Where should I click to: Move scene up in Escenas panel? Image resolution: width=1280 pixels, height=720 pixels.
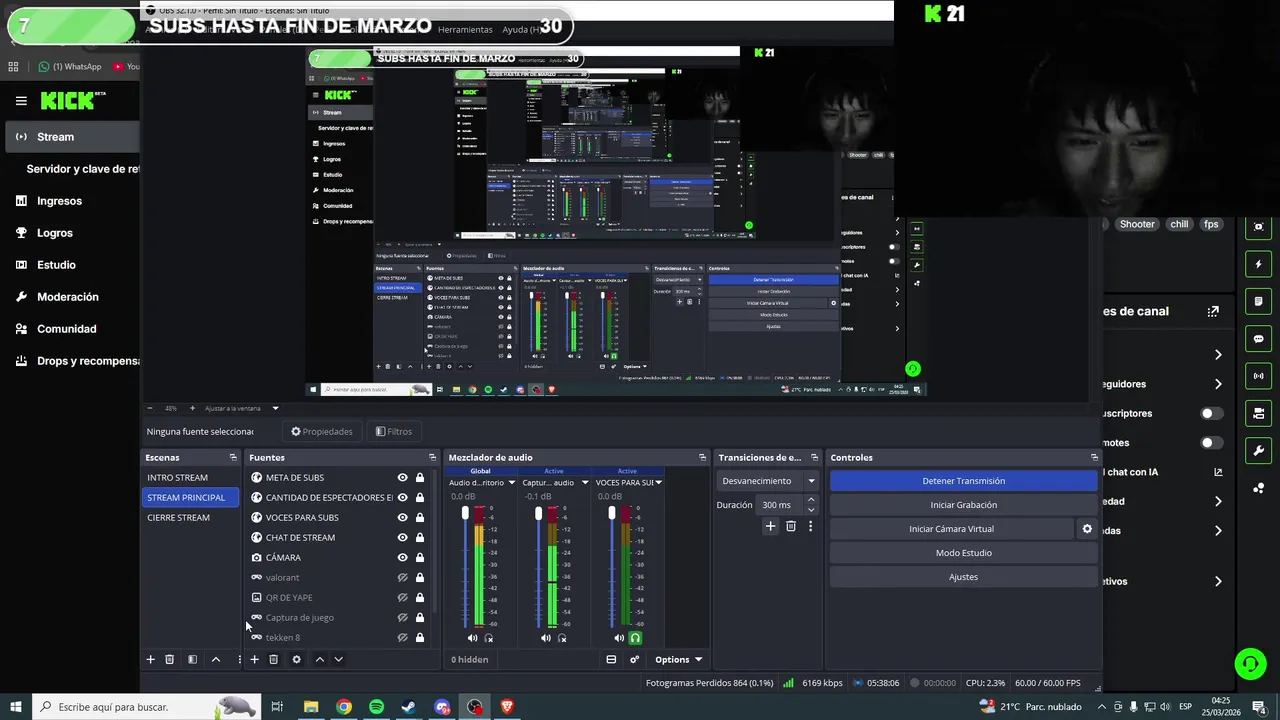coord(215,659)
